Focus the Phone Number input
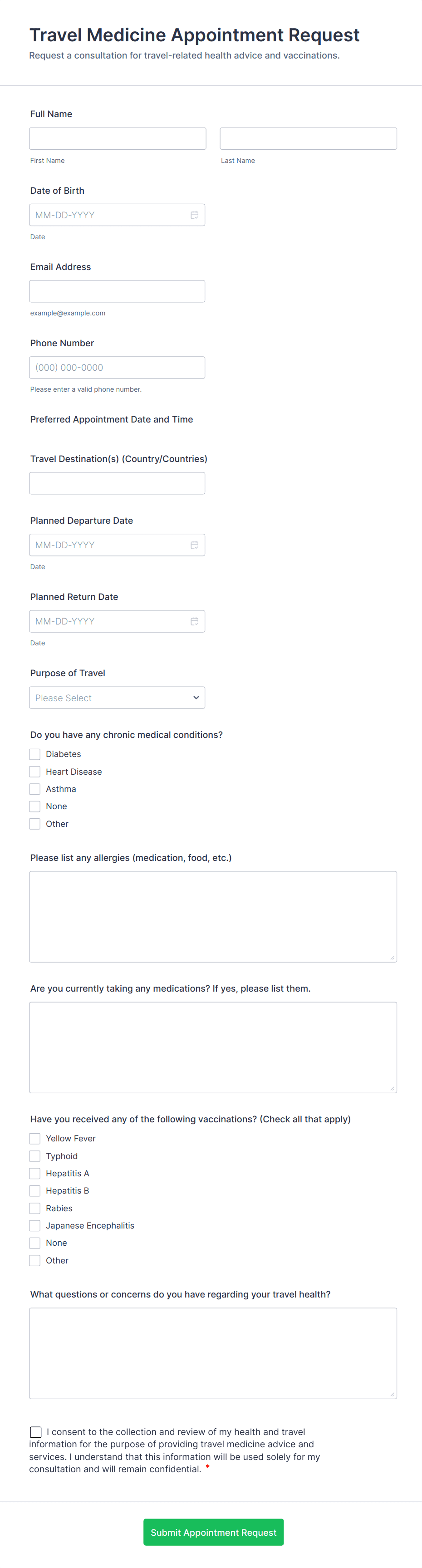 coord(117,368)
